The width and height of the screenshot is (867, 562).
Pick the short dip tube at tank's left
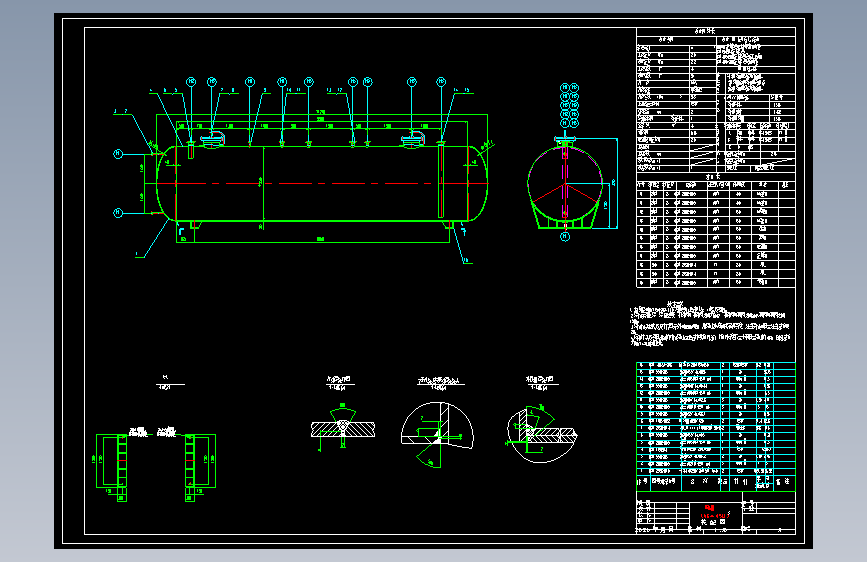click(191, 150)
